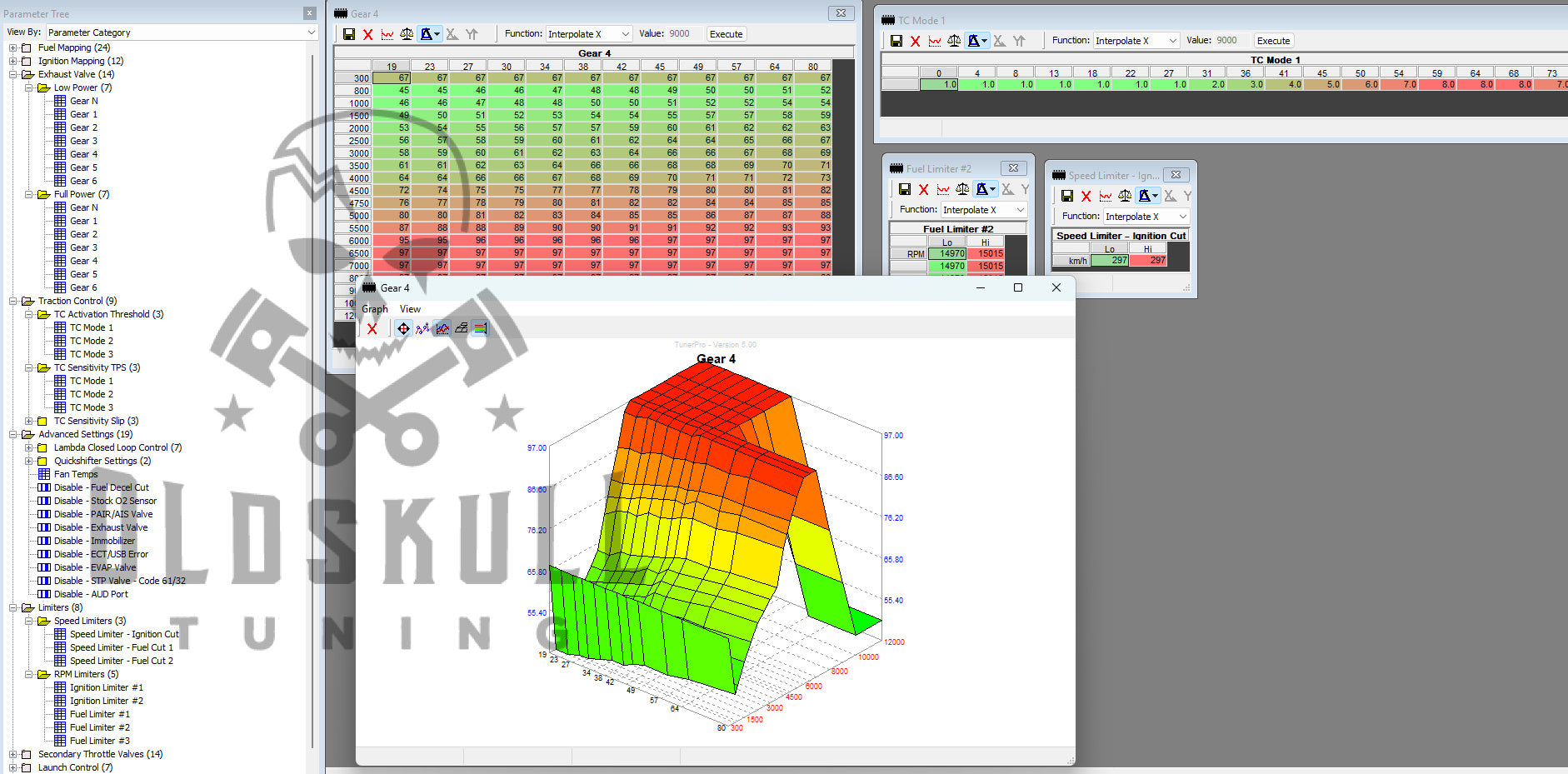
Task: Open the graph icon in the Speed Limiter toolbar
Action: 1106,196
